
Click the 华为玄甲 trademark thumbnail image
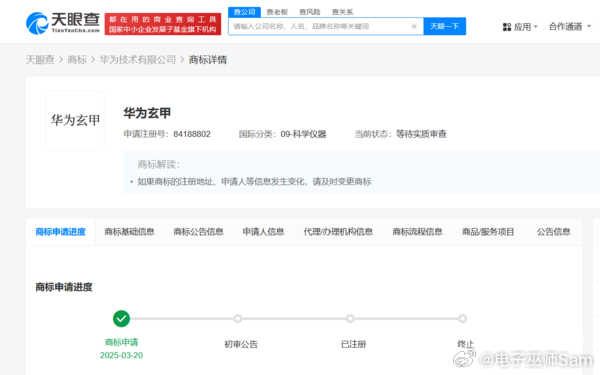pos(75,120)
